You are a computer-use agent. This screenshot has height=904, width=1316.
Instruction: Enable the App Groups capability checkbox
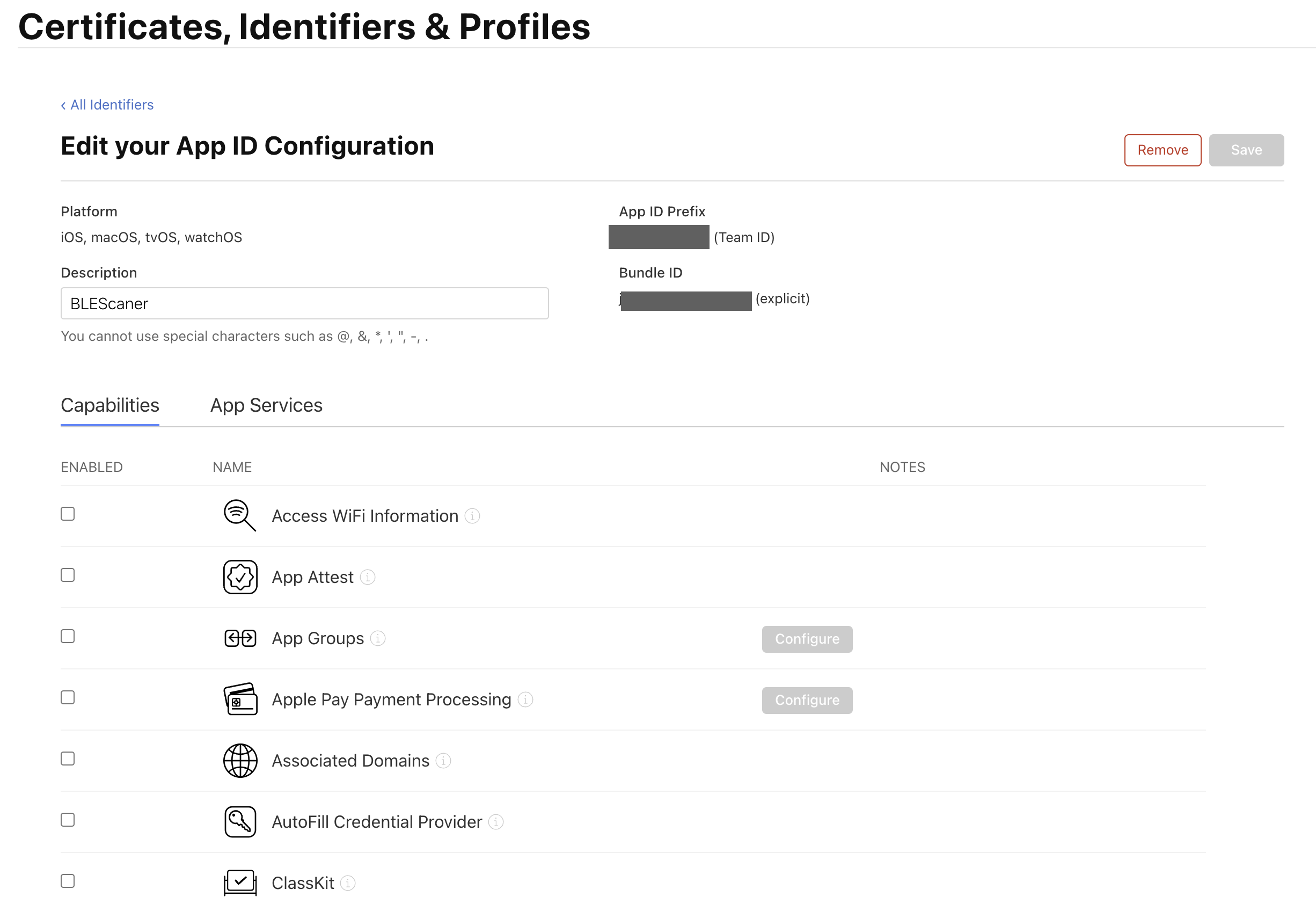(x=68, y=636)
